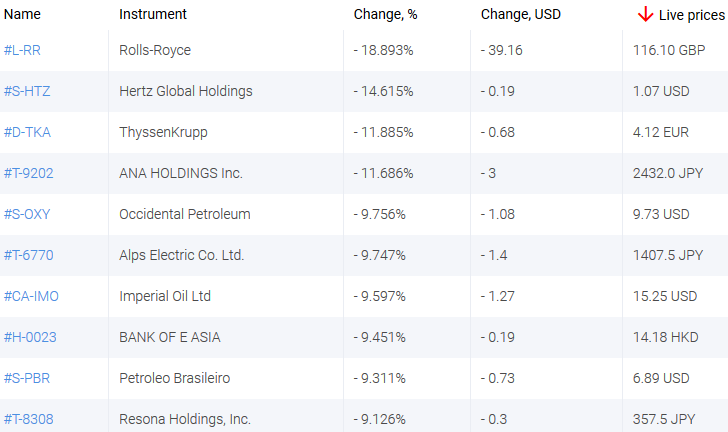Sort table by Name column header
This screenshot has height=432, width=728.
pos(22,14)
